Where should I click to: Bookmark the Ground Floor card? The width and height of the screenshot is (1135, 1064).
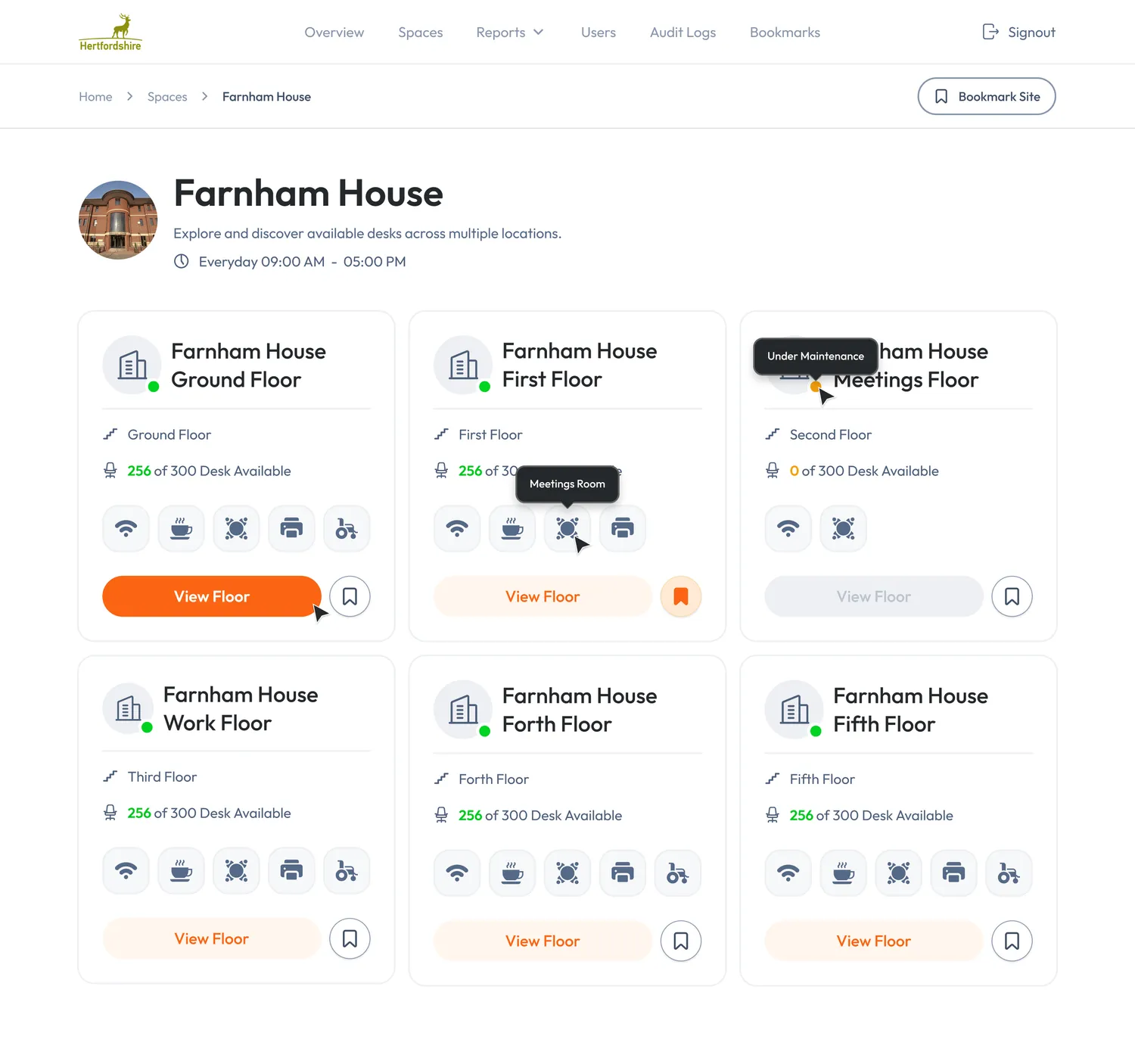click(x=350, y=596)
